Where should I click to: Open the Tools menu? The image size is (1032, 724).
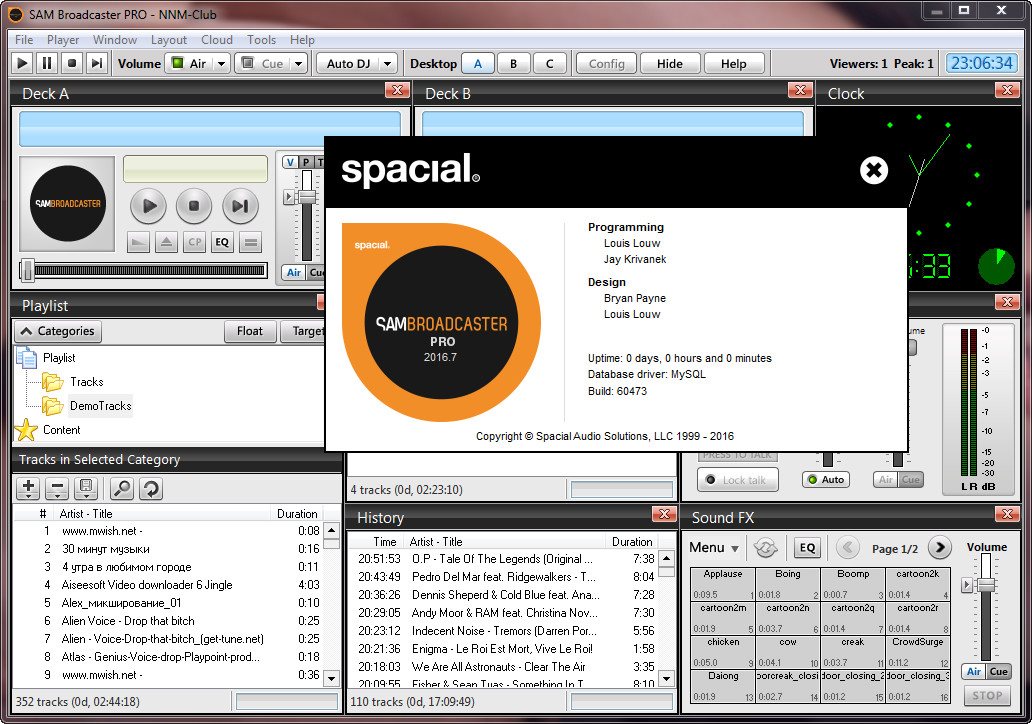tap(261, 40)
